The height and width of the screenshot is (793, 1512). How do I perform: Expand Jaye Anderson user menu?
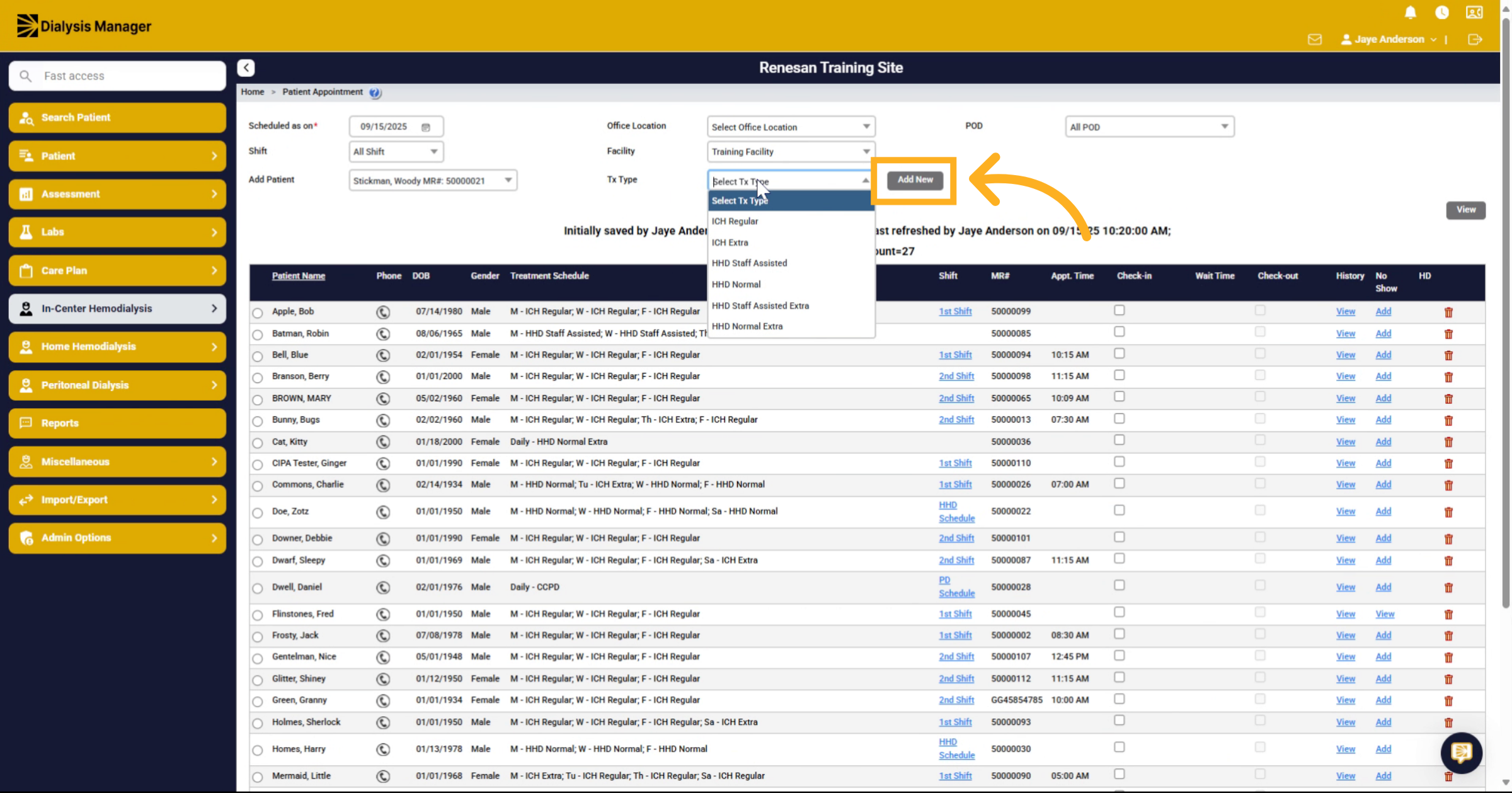coord(1389,40)
